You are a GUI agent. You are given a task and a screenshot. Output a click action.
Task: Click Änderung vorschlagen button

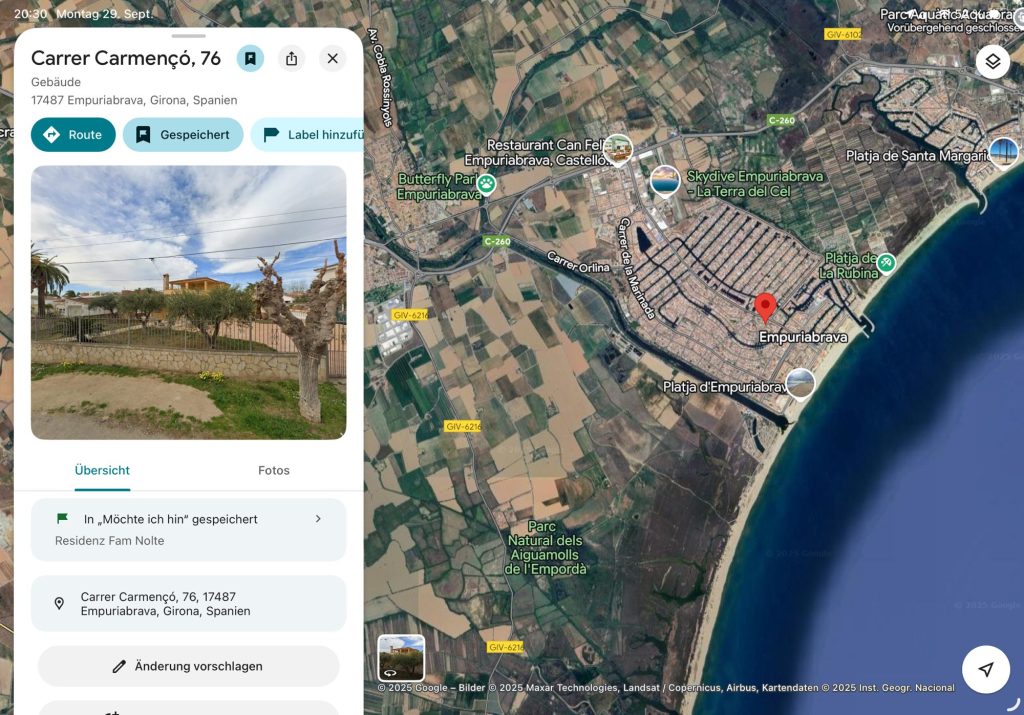pyautogui.click(x=188, y=666)
